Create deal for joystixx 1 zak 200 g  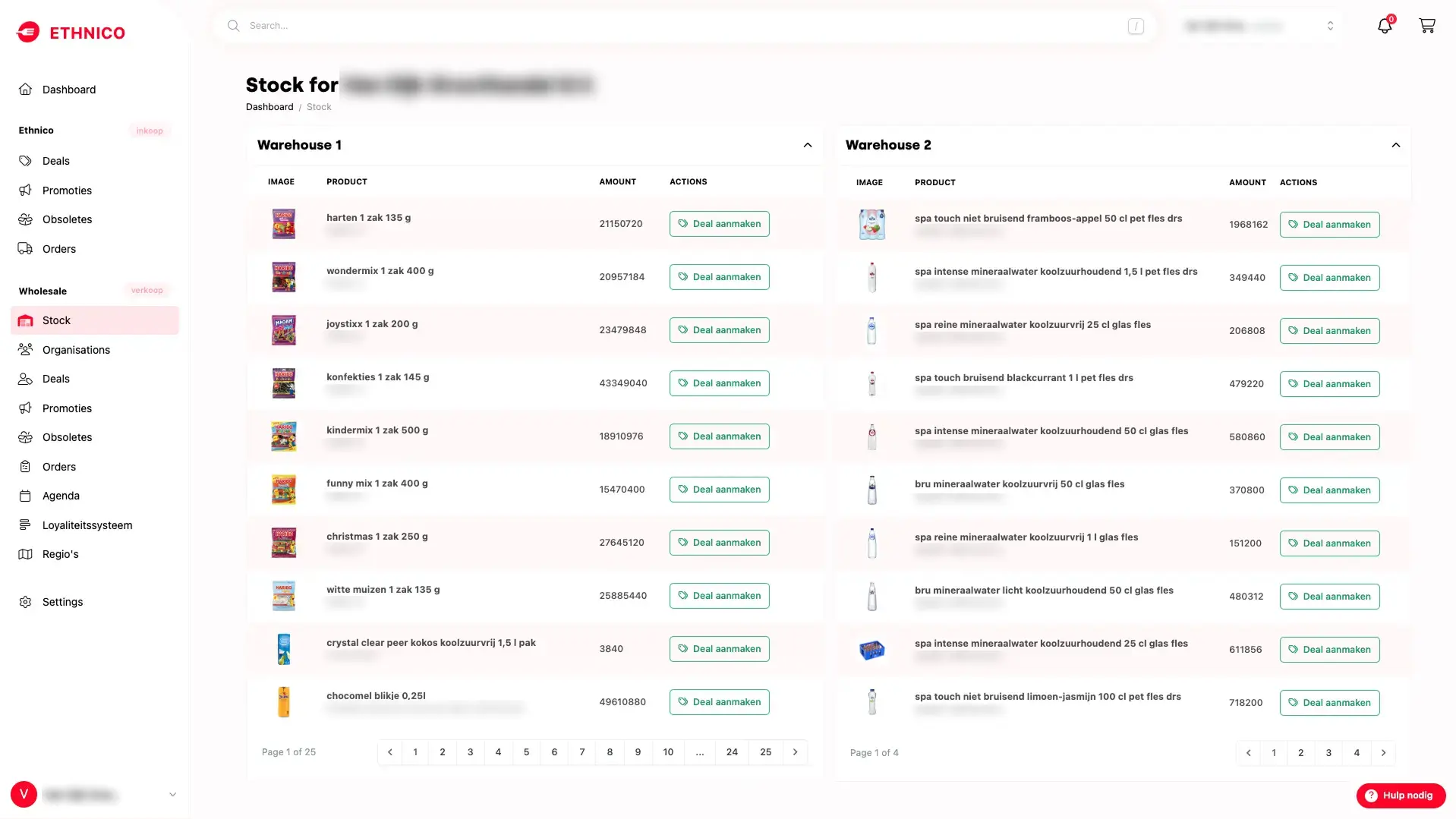click(719, 330)
